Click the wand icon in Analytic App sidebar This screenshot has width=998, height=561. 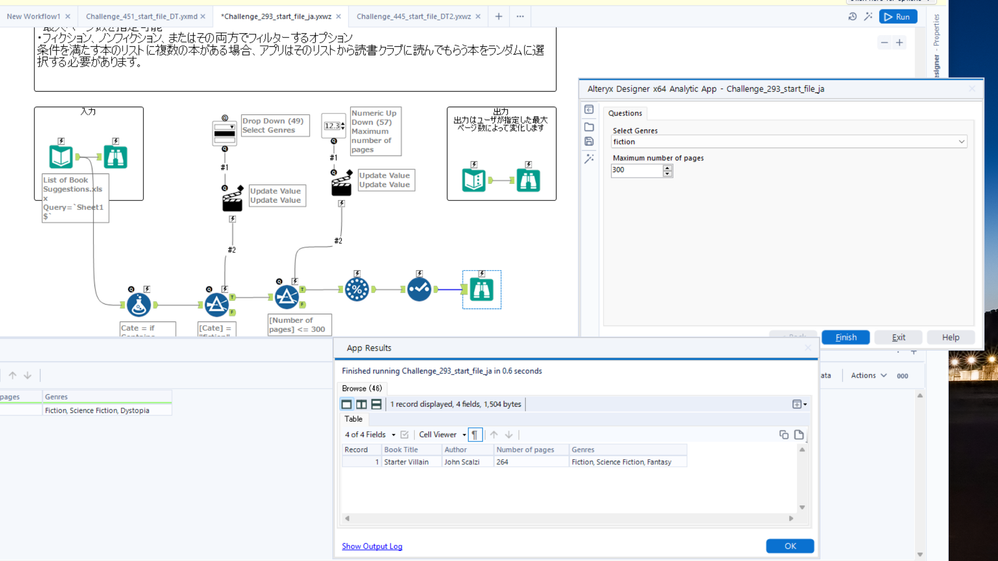pos(589,158)
